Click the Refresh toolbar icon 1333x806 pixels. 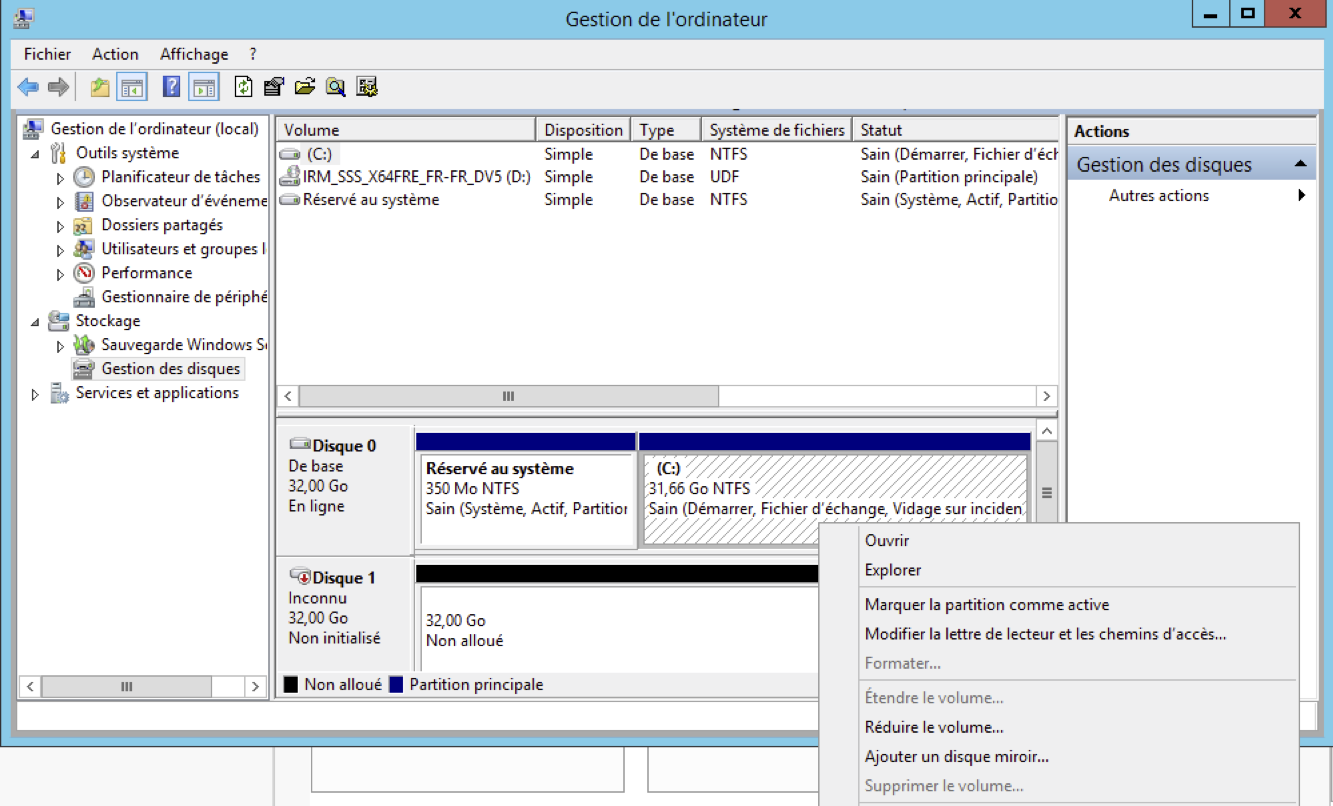point(243,87)
